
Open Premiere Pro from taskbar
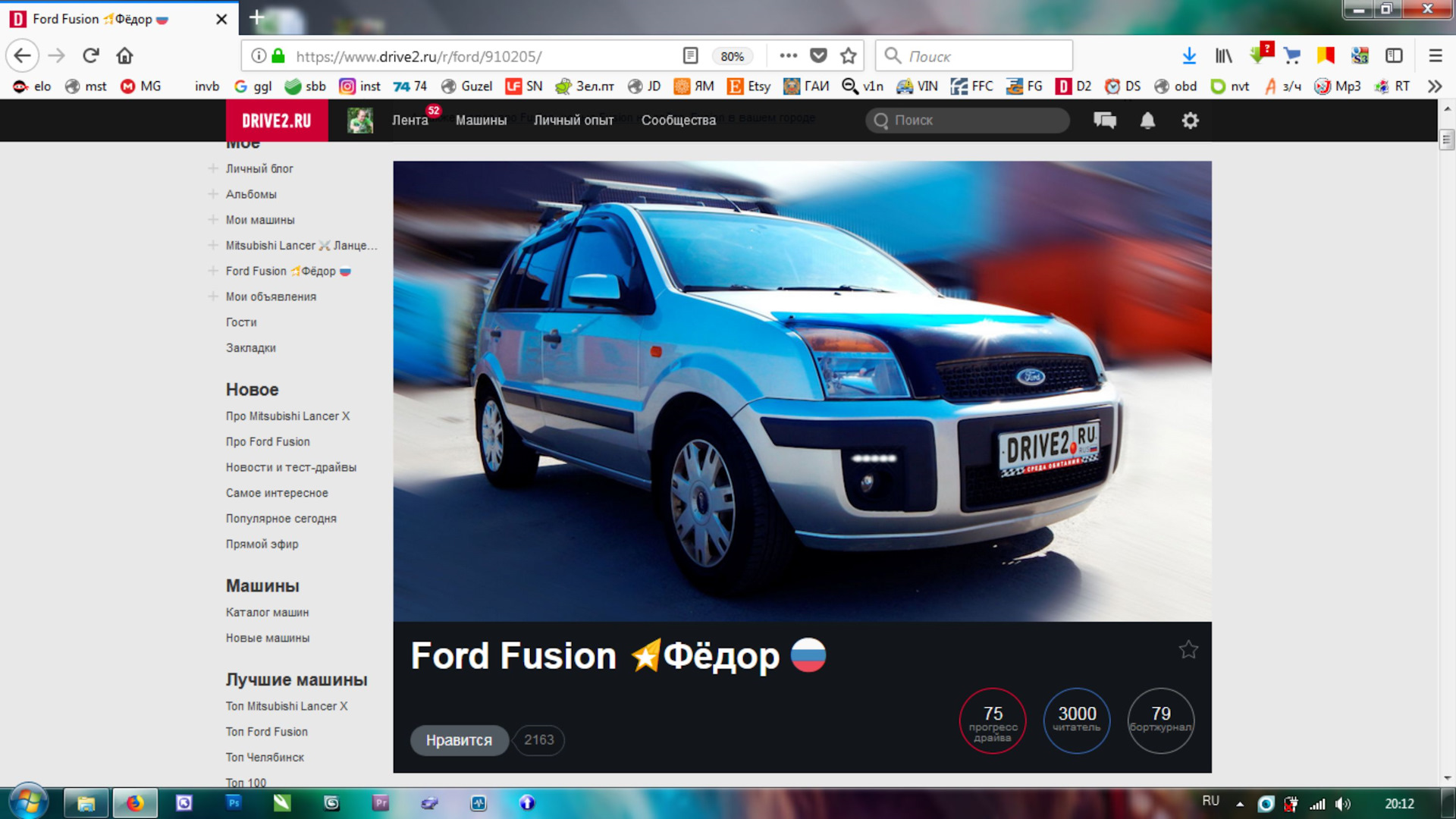click(380, 802)
